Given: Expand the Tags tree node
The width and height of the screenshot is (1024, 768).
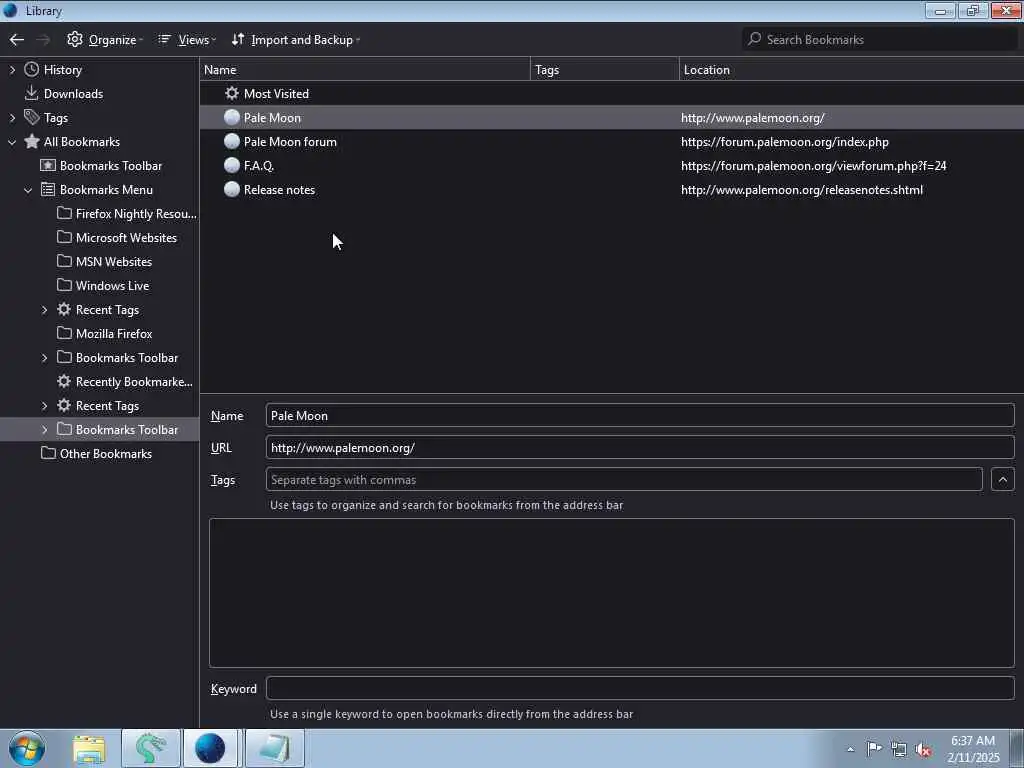Looking at the screenshot, I should [12, 118].
